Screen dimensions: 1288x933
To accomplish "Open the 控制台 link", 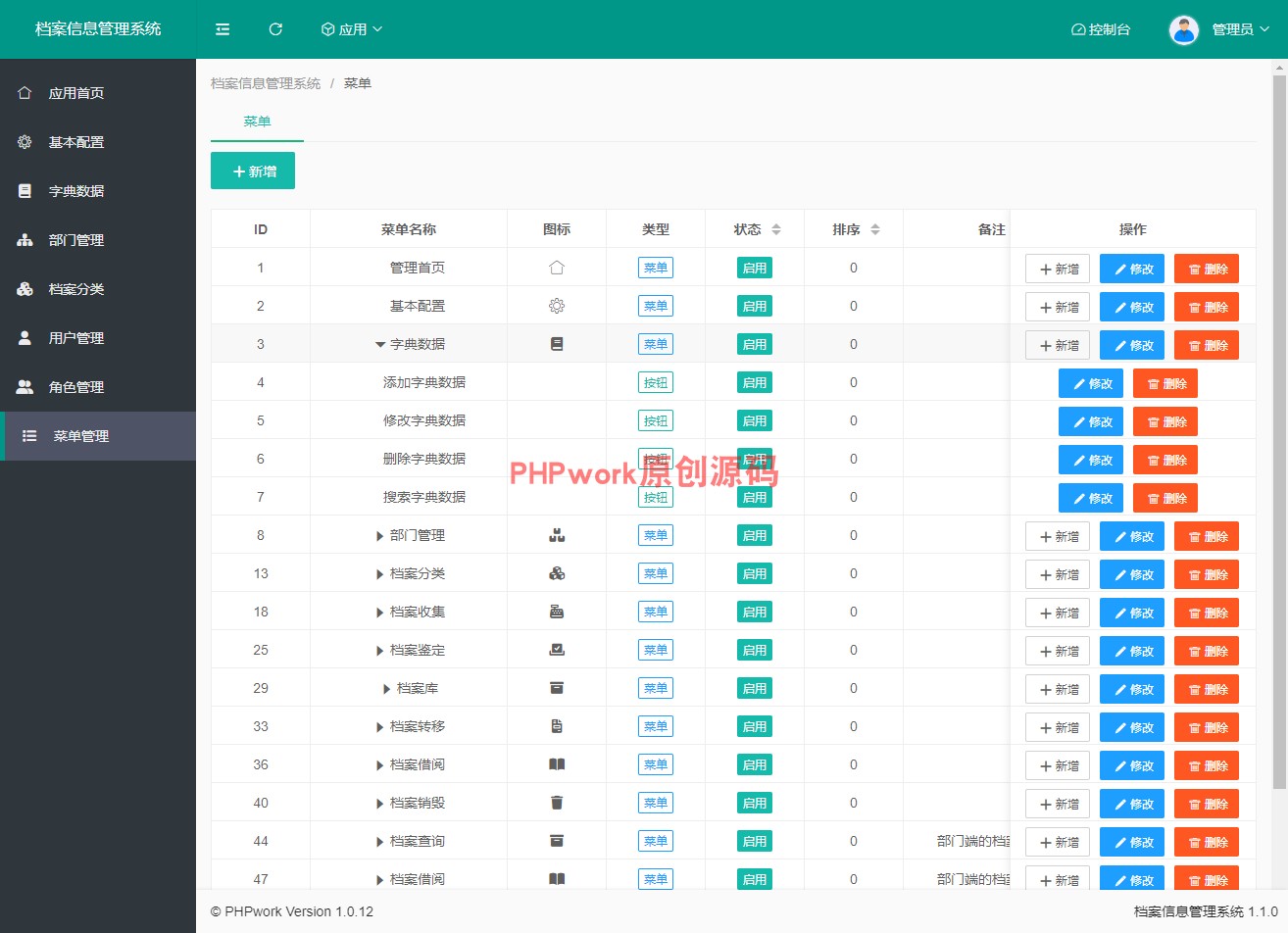I will coord(1101,29).
